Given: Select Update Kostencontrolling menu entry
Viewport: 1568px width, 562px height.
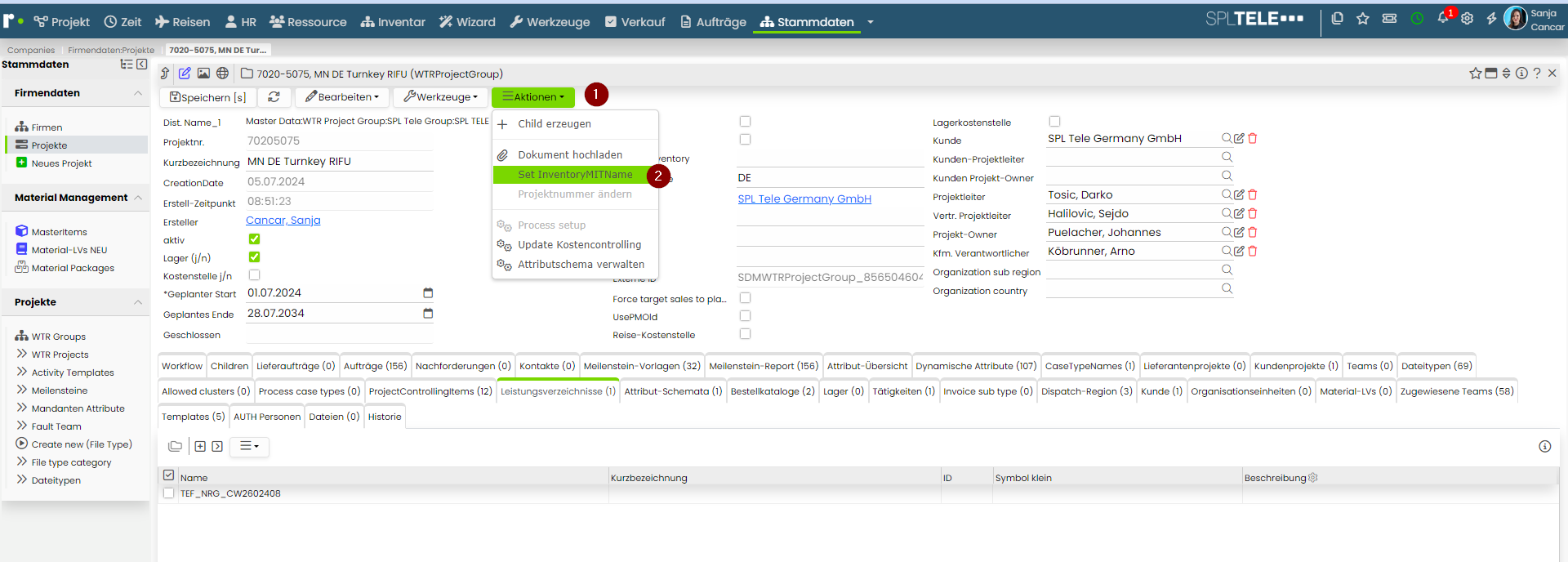Looking at the screenshot, I should click(x=580, y=245).
